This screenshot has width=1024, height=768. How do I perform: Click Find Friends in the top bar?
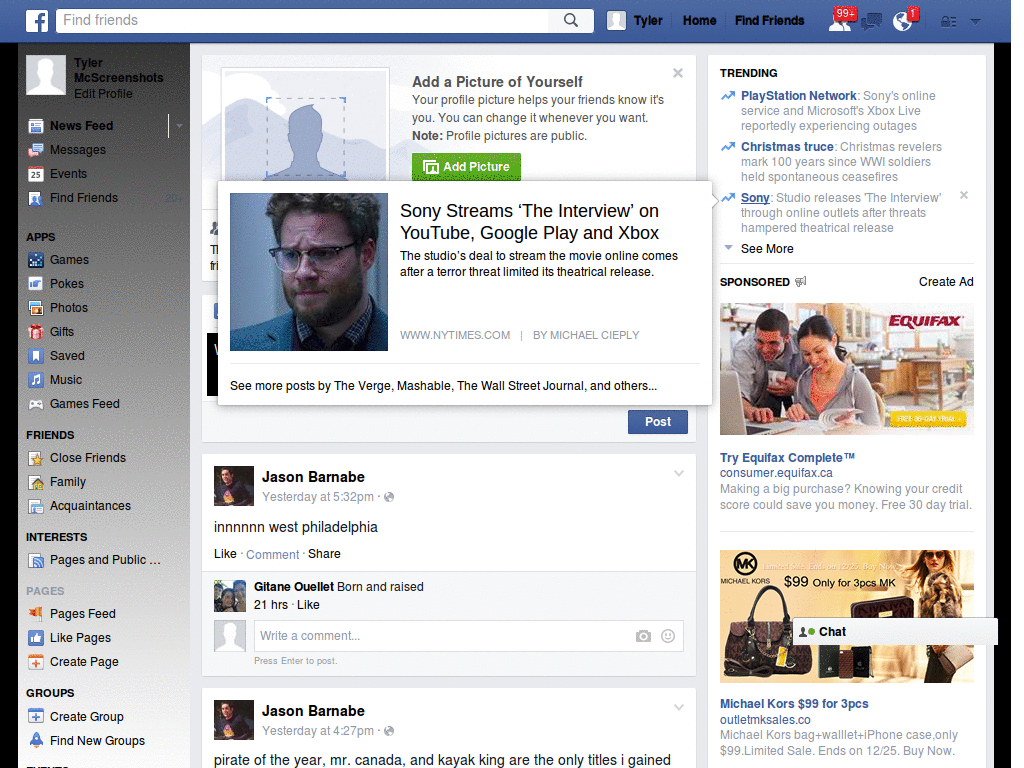tap(769, 21)
